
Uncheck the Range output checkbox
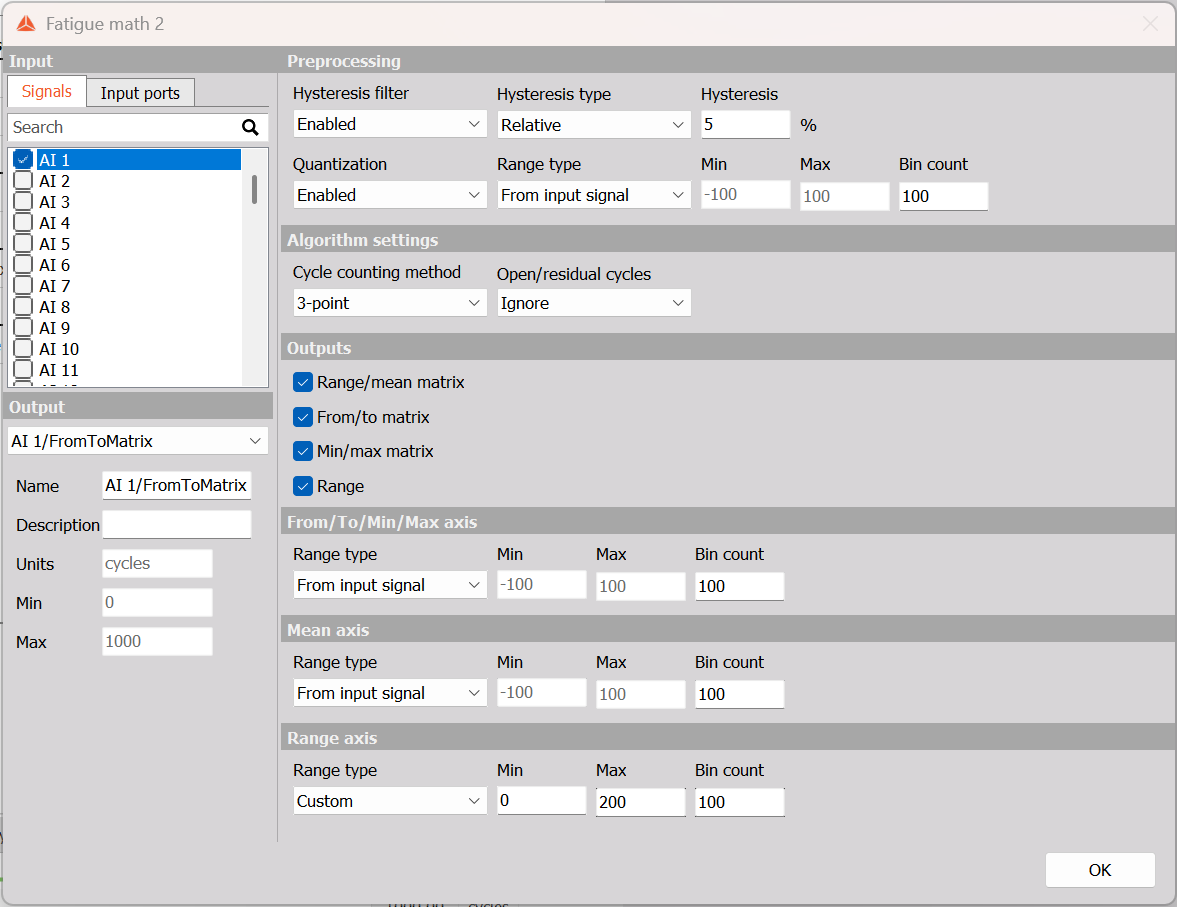point(303,486)
